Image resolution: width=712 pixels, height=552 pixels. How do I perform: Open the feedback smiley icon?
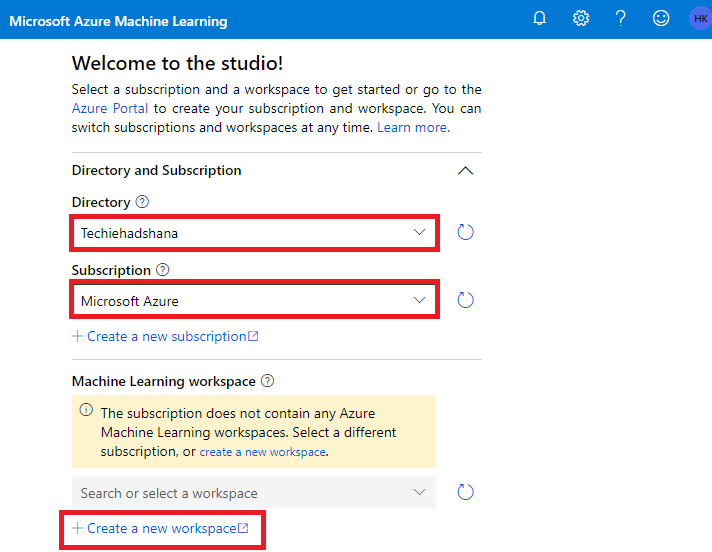coord(660,19)
